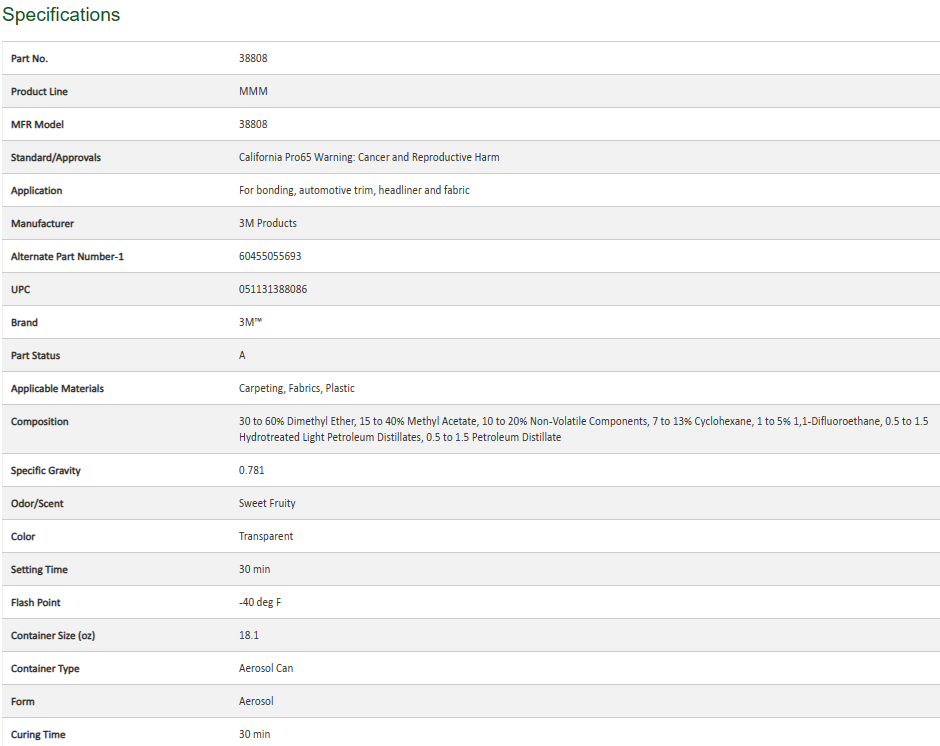Select the manufacturer value 3M Products
Viewport: 940px width, 746px height.
pos(268,223)
